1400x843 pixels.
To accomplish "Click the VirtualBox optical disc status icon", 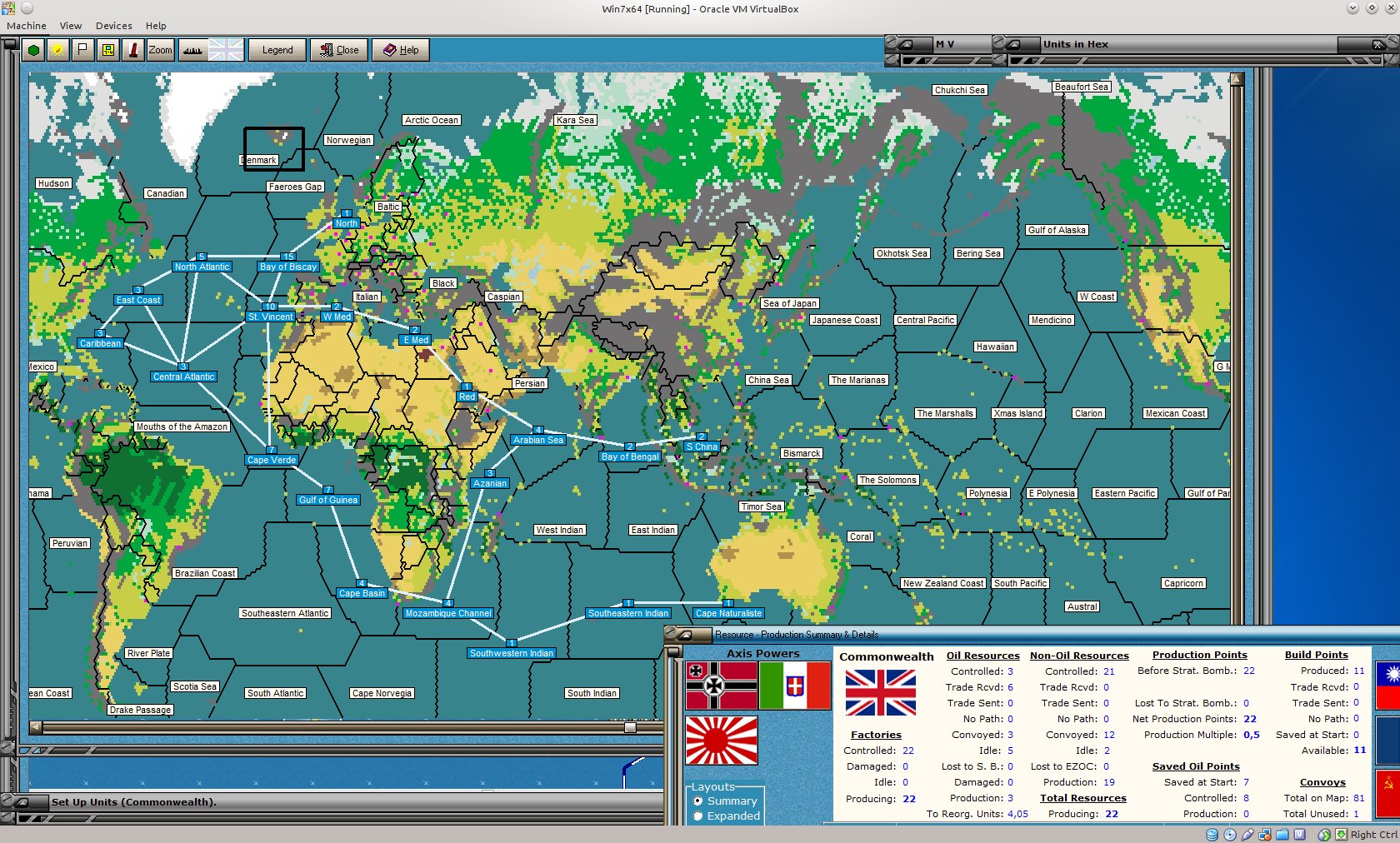I will coord(1230,835).
